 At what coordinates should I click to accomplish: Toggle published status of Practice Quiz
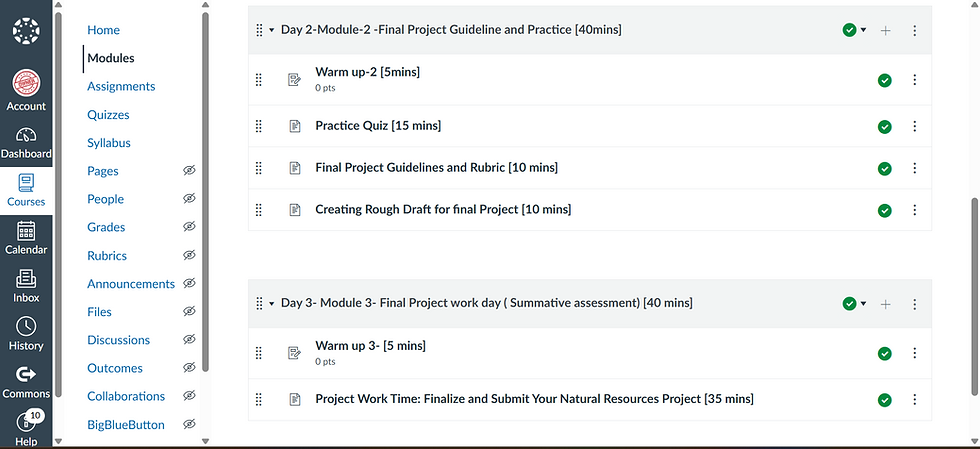tap(884, 126)
